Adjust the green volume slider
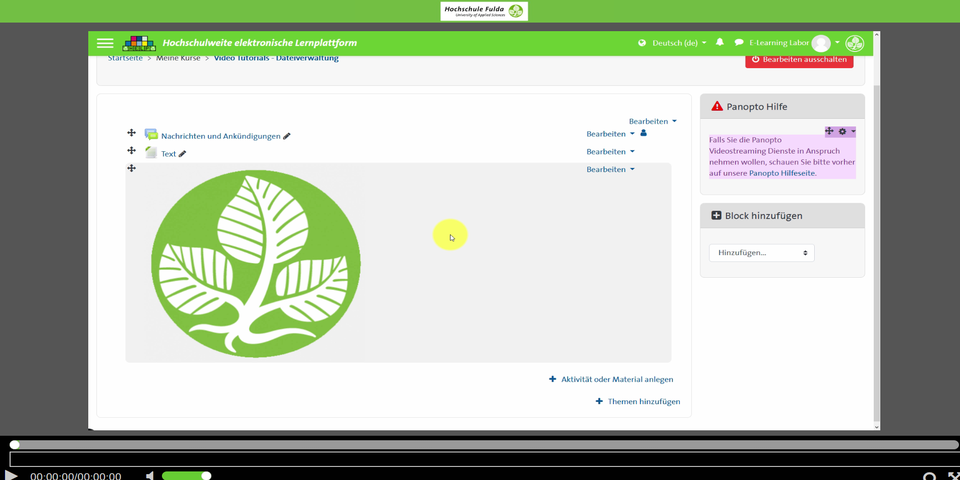Viewport: 960px width, 480px height. [186, 476]
